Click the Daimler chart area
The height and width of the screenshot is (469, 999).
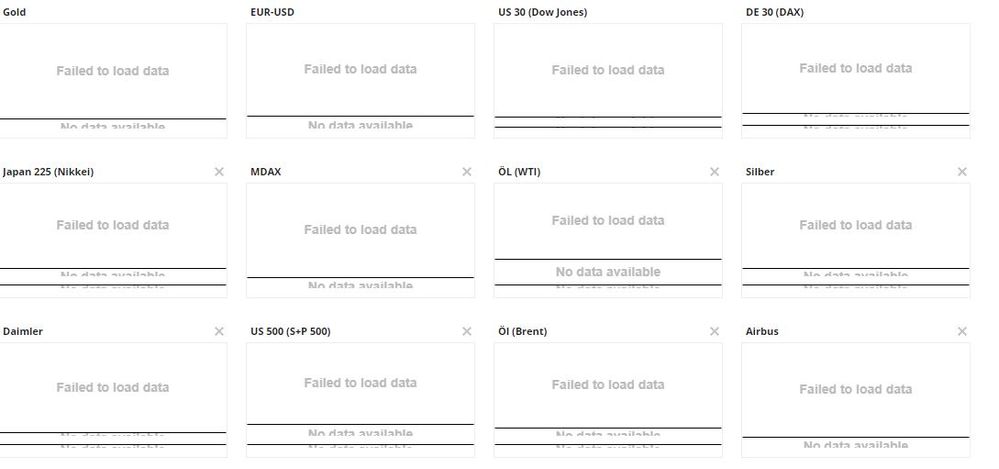pos(112,388)
